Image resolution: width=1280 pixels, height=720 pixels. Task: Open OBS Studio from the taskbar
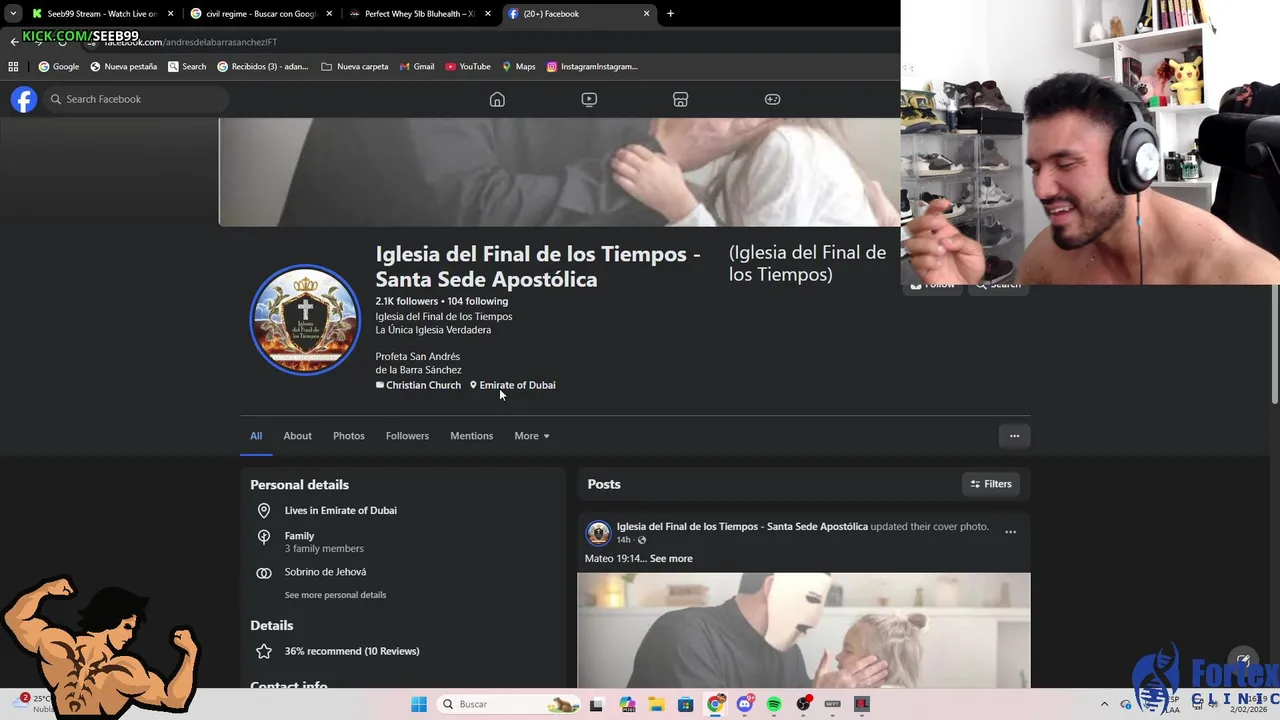click(x=803, y=704)
